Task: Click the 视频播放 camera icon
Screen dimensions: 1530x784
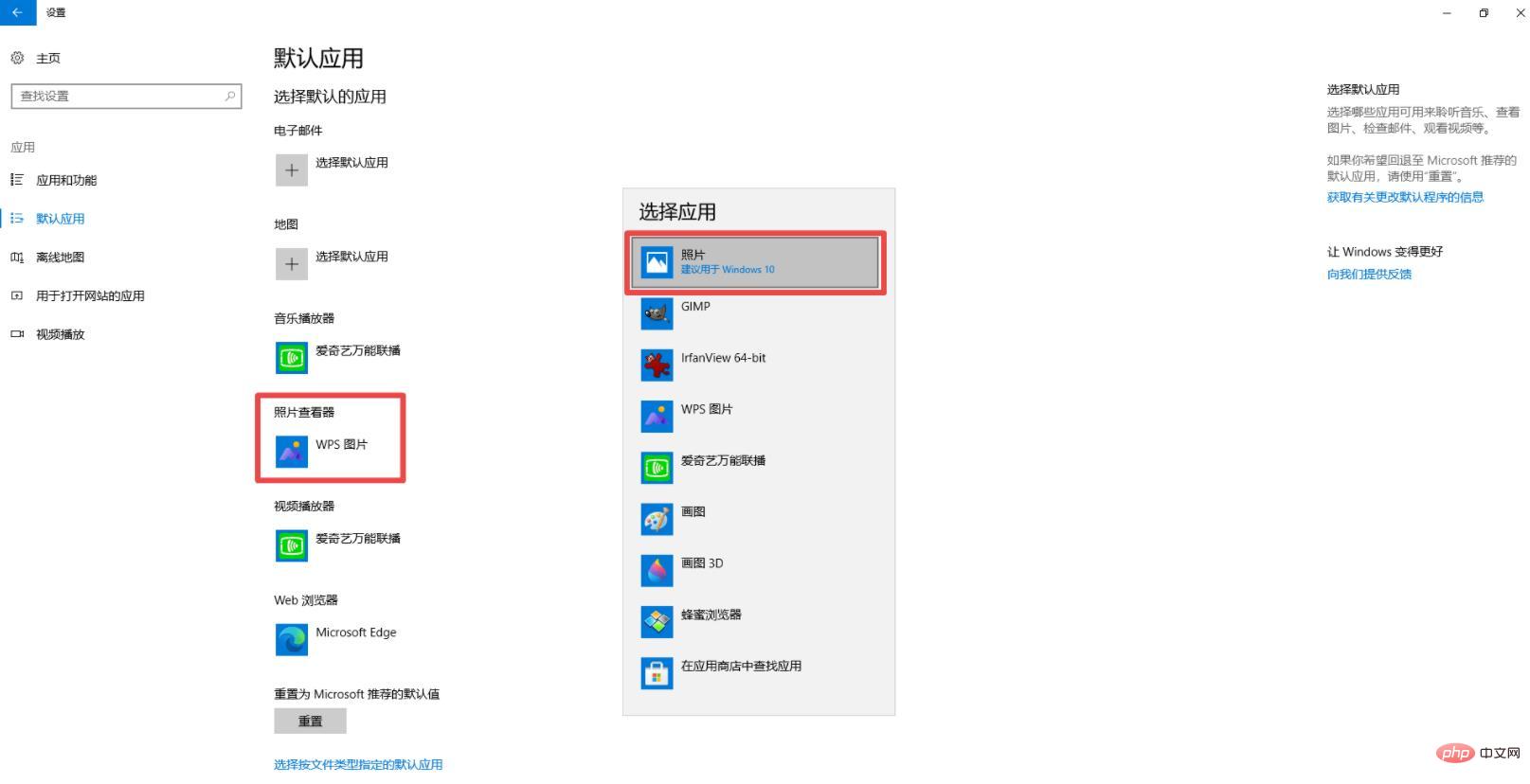Action: point(17,334)
